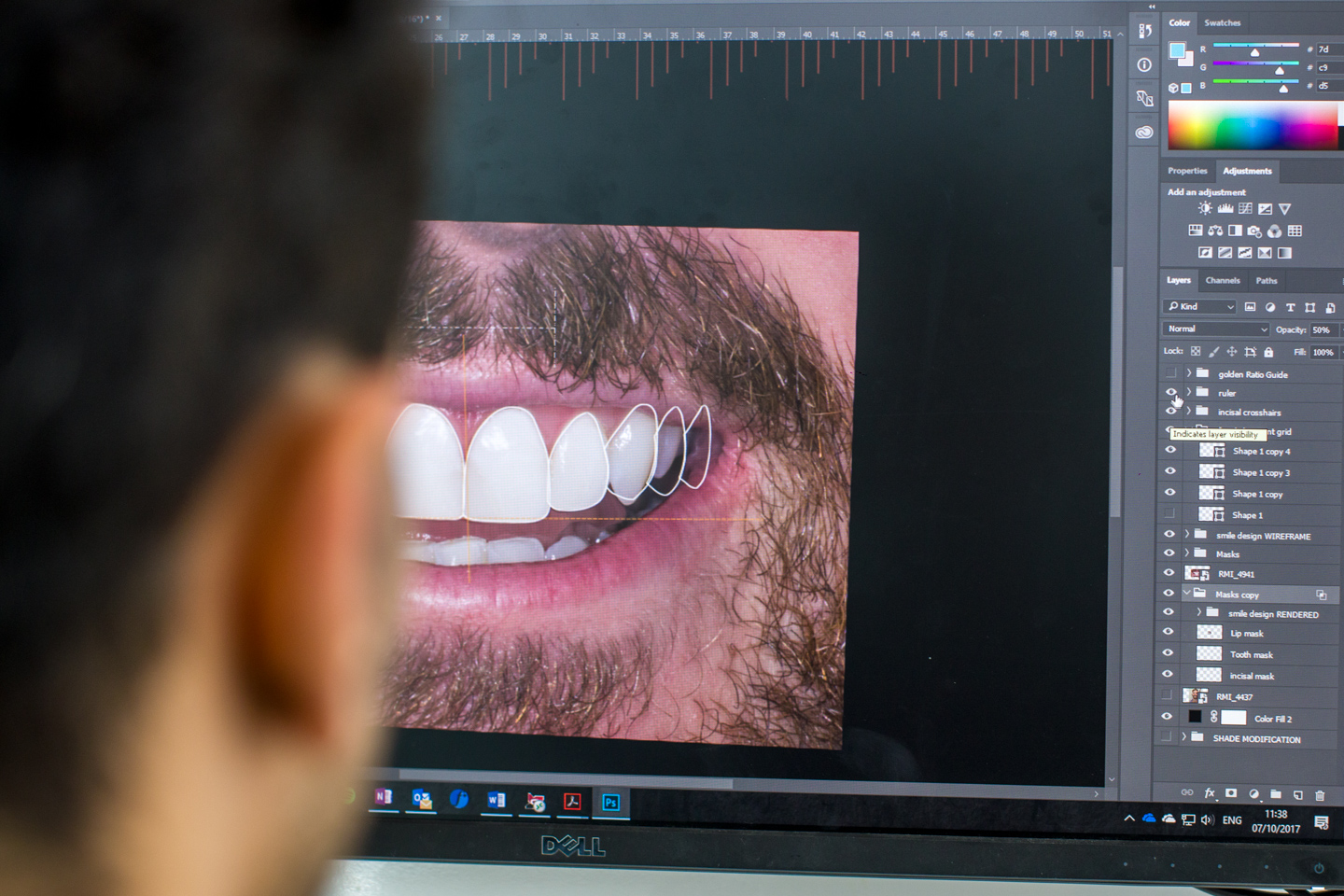1344x896 pixels.
Task: Add a Photo Filter adjustment
Action: [x=1254, y=231]
